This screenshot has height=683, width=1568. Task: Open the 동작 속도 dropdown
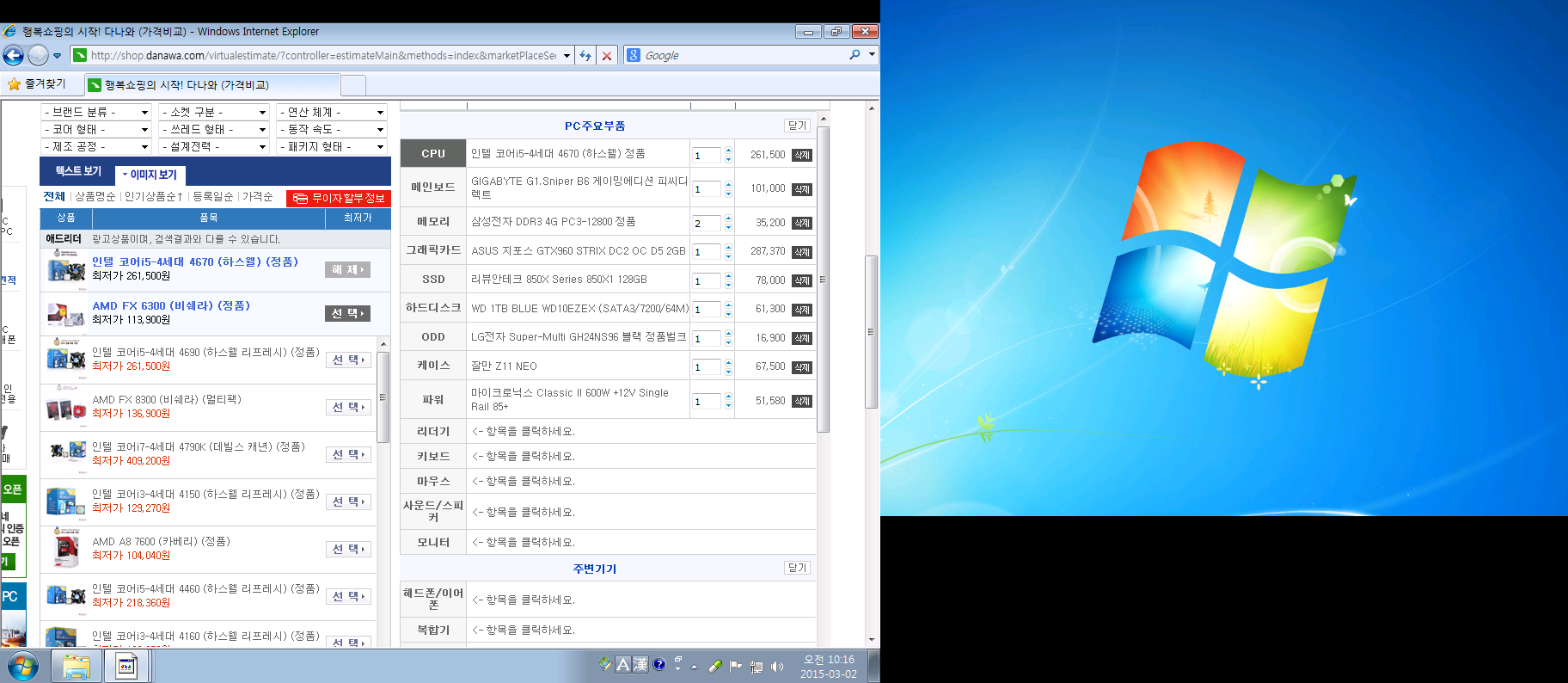[332, 129]
